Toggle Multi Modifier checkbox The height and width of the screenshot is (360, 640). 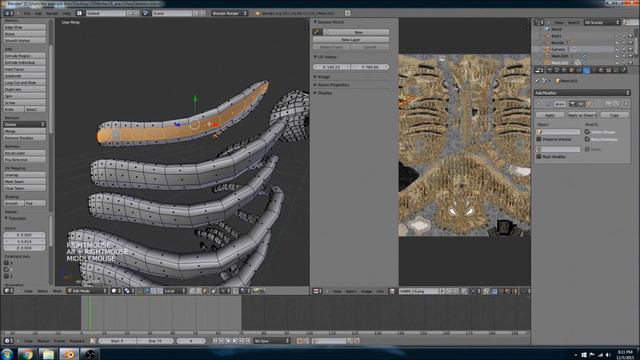[x=539, y=156]
